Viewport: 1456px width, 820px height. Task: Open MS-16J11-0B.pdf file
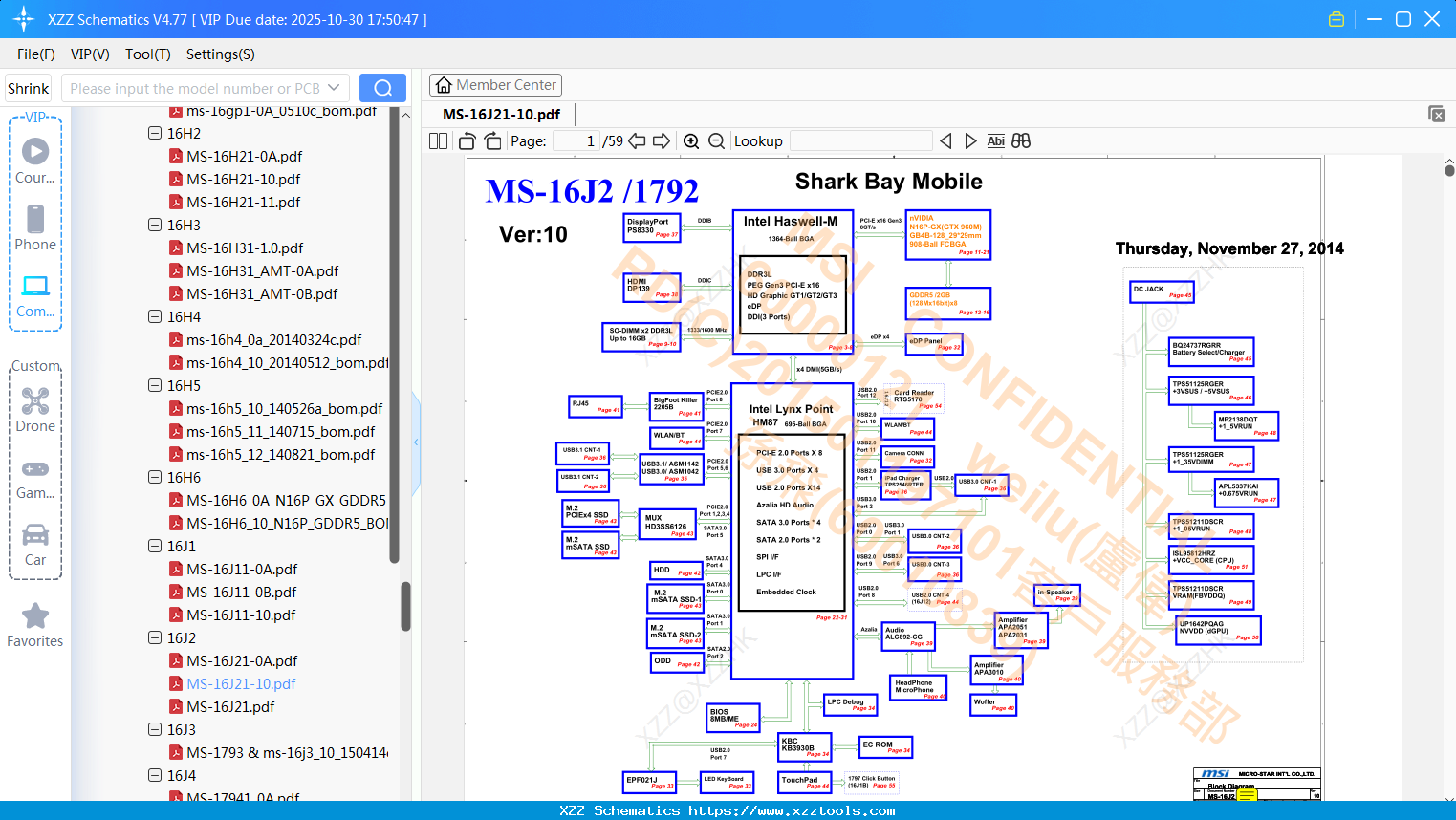tap(241, 592)
